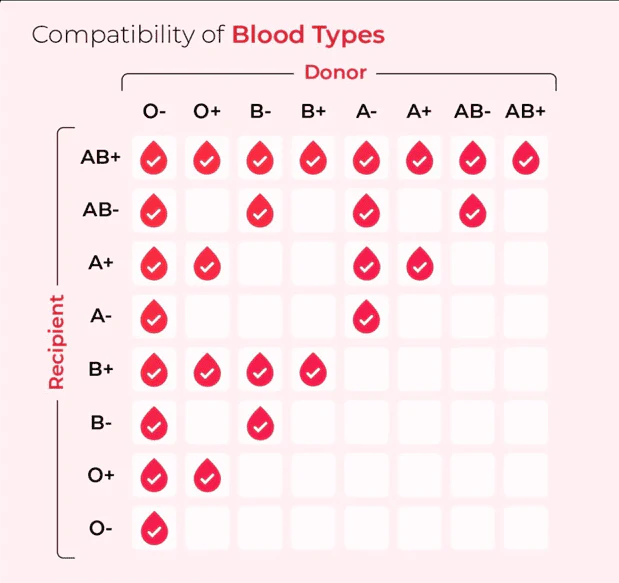This screenshot has width=619, height=583.
Task: Click the O+ recipient, O+ donor blood drop
Action: coord(206,477)
